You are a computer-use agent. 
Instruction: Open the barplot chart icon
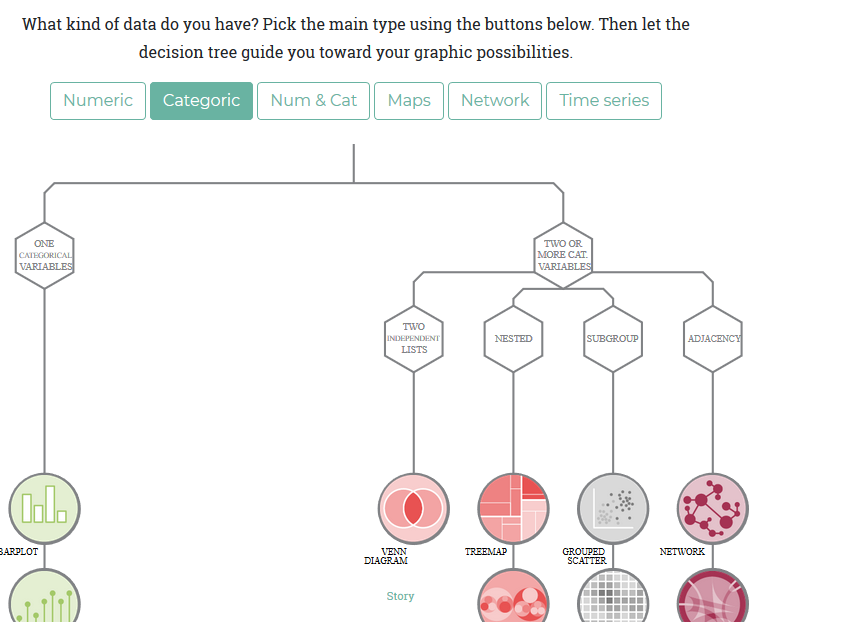point(45,508)
